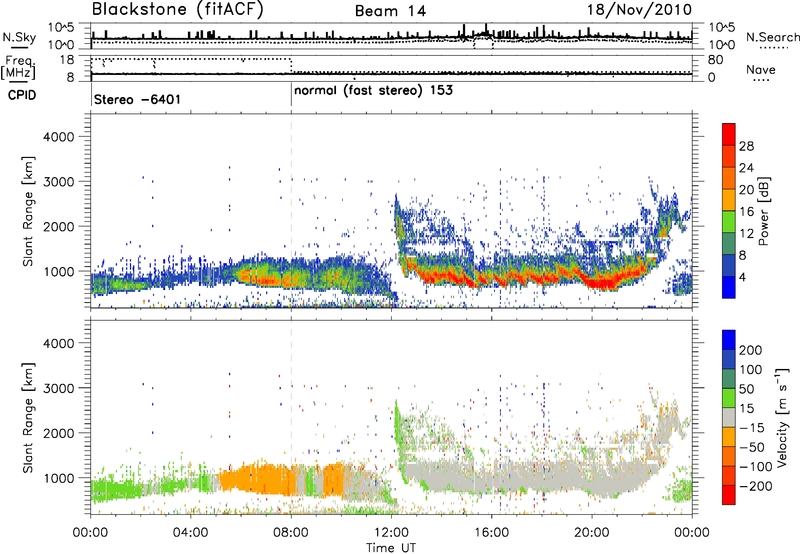Click the 'CPID' row label

(22, 95)
